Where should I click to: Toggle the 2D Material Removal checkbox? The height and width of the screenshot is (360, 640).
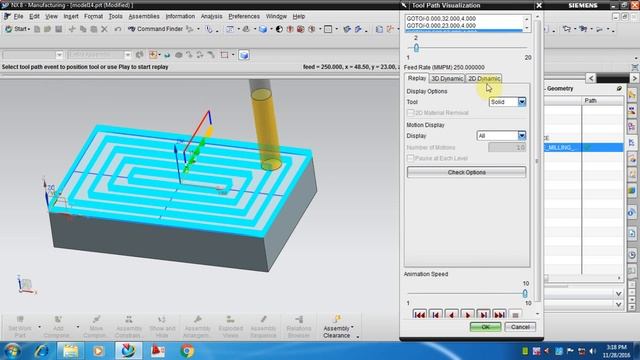411,112
